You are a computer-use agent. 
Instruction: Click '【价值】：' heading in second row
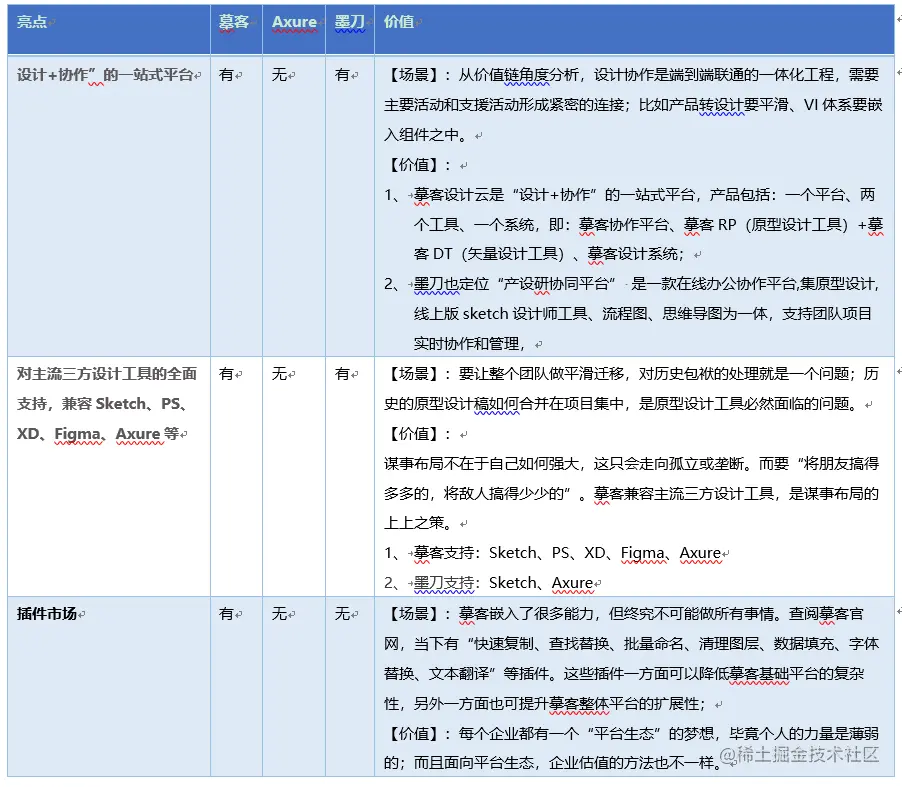coord(418,434)
